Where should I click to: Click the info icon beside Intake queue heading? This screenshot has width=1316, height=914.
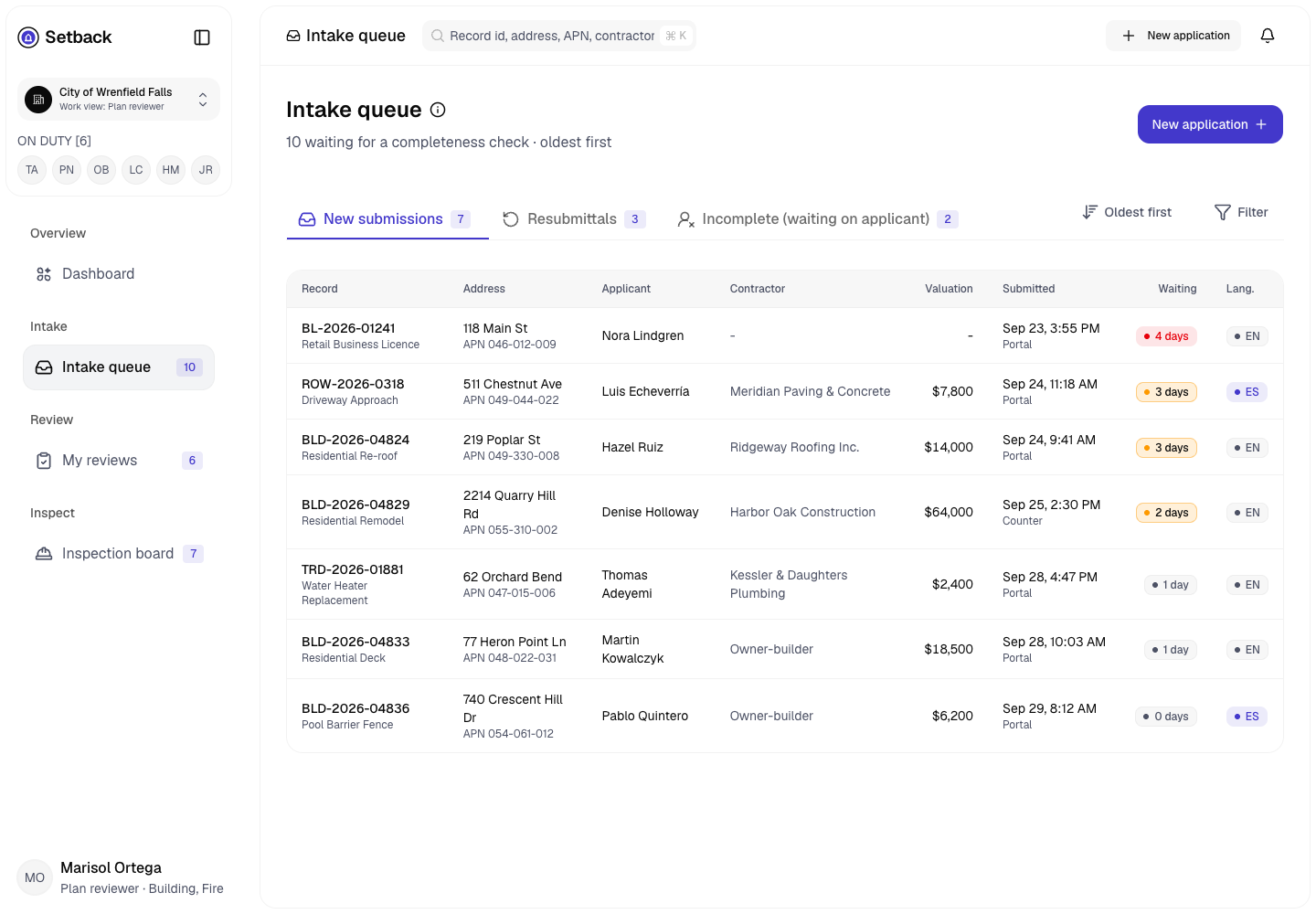(x=438, y=110)
